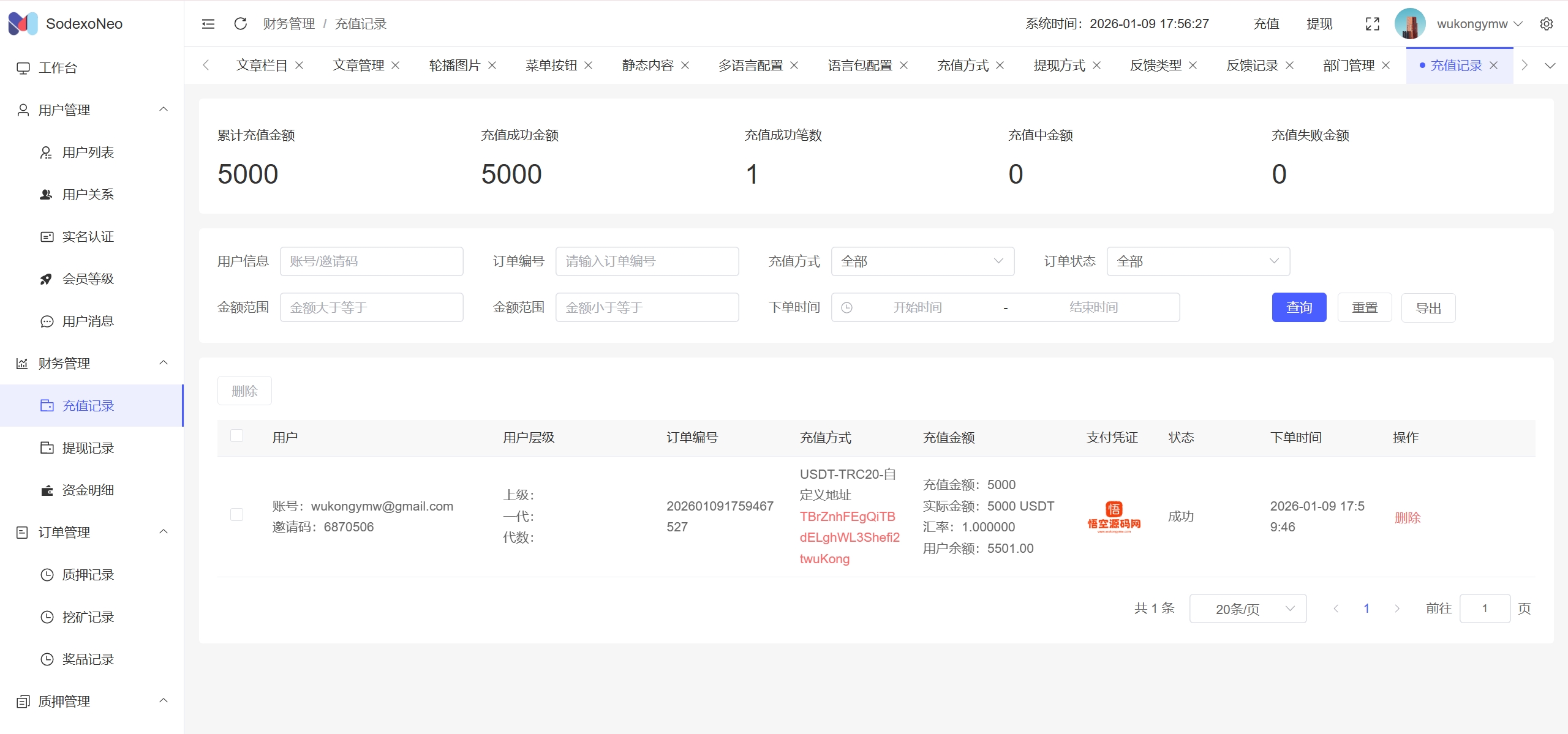Open the 支付凭证 payment proof thumbnail
Screen dimensions: 1568x734
click(x=1114, y=517)
